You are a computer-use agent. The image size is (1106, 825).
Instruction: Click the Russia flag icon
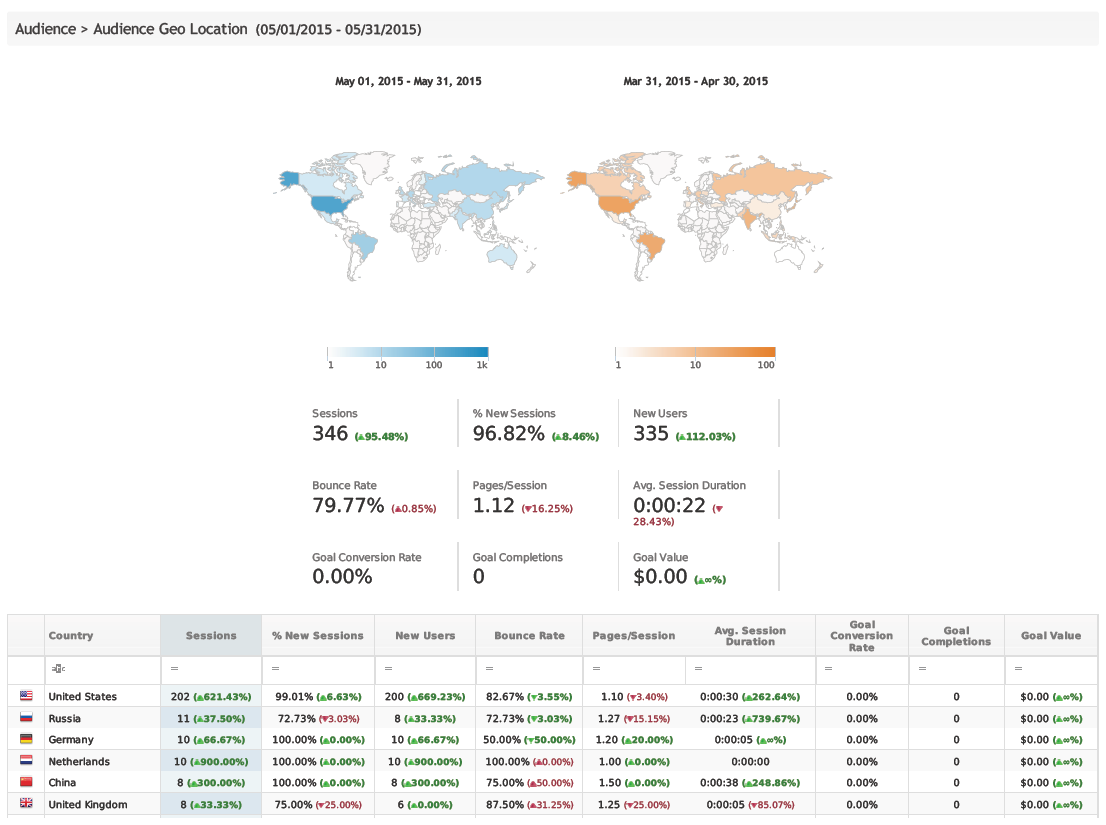click(26, 718)
